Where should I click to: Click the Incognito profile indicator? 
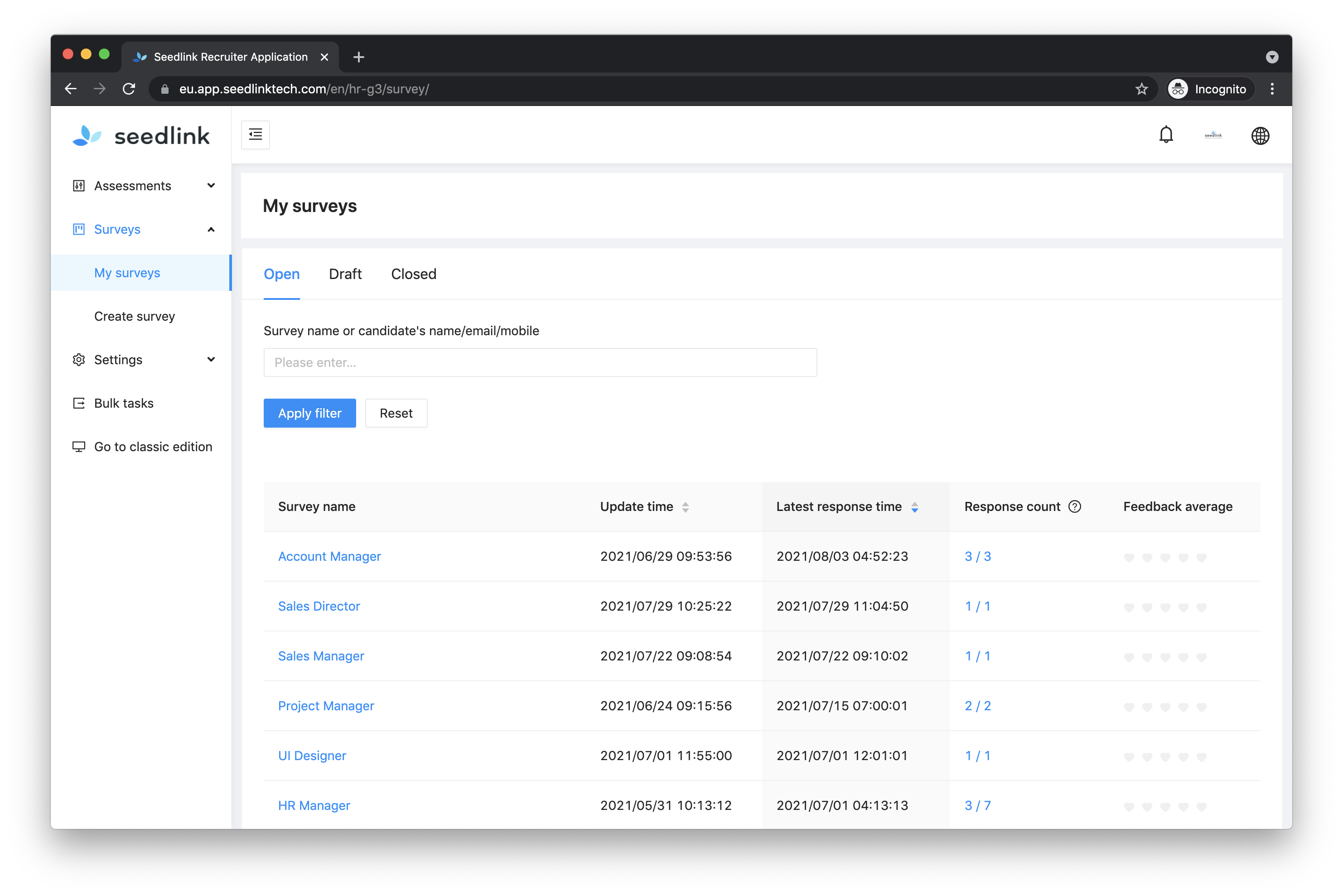click(x=1210, y=89)
